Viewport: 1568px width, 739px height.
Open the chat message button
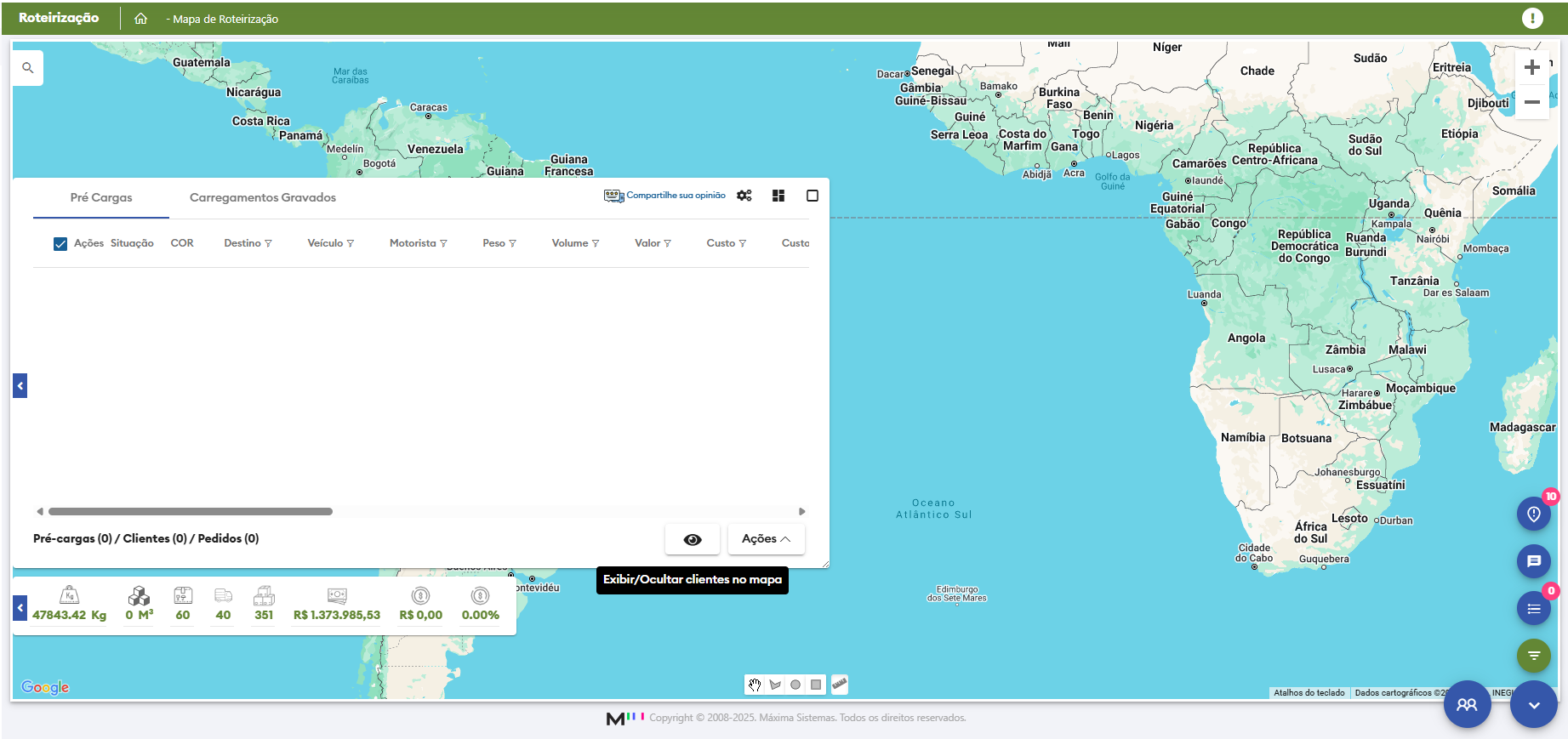[x=1533, y=561]
